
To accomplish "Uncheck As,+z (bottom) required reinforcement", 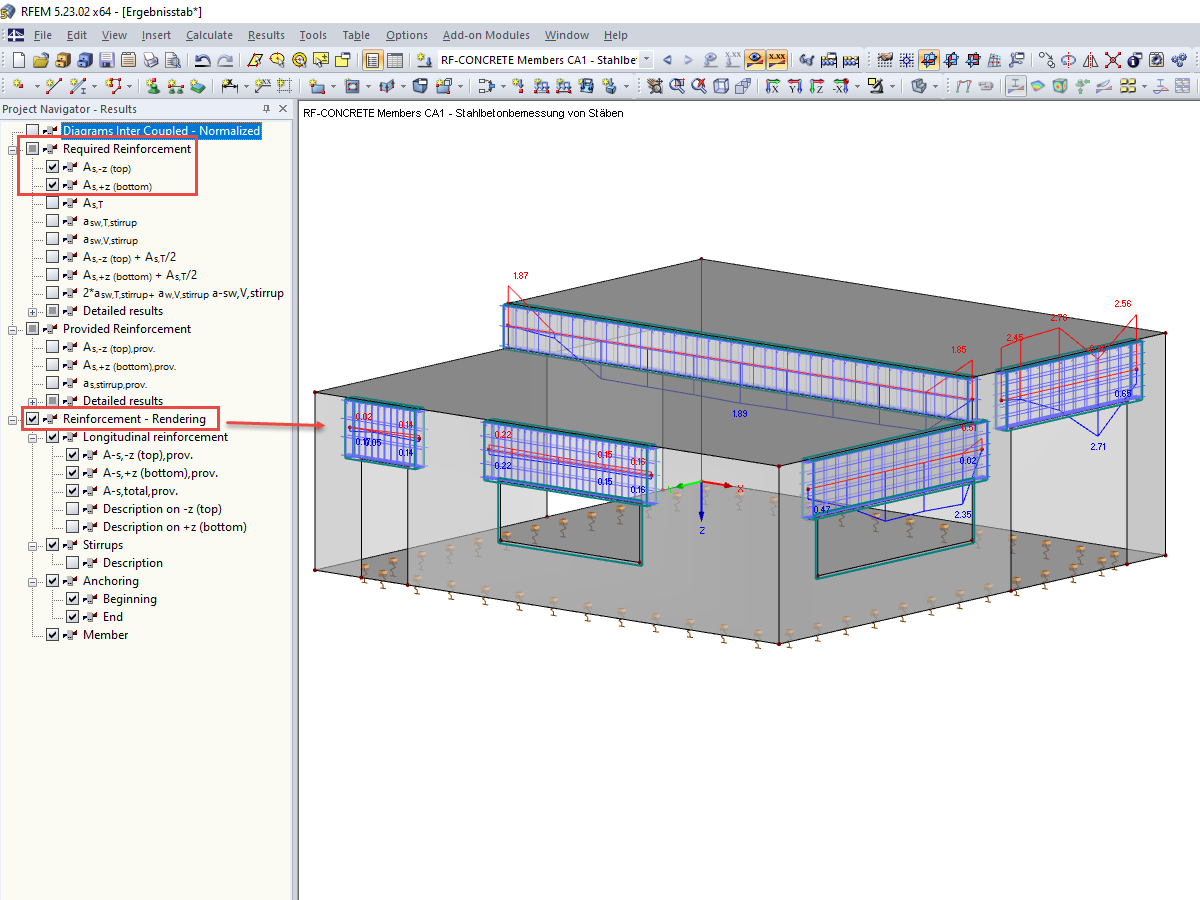I will [53, 185].
